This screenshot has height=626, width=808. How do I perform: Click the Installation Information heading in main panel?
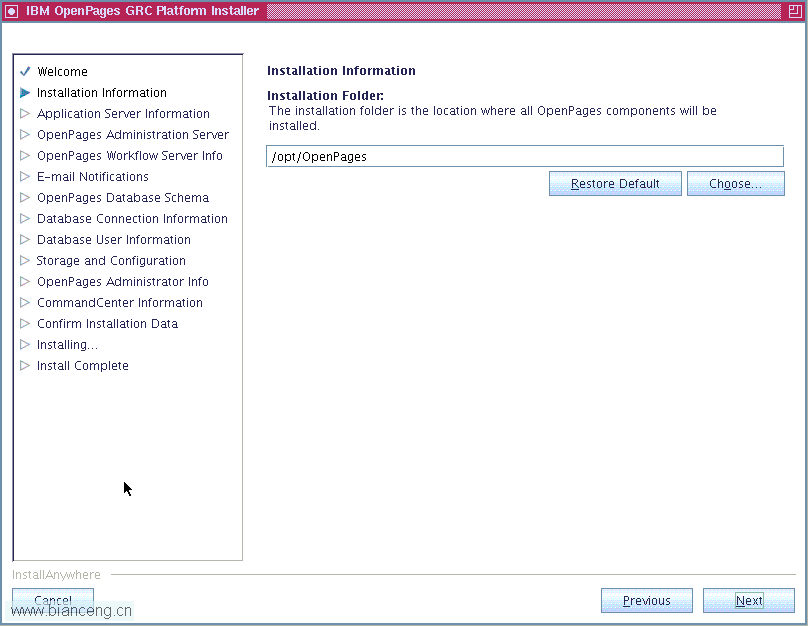pos(341,71)
